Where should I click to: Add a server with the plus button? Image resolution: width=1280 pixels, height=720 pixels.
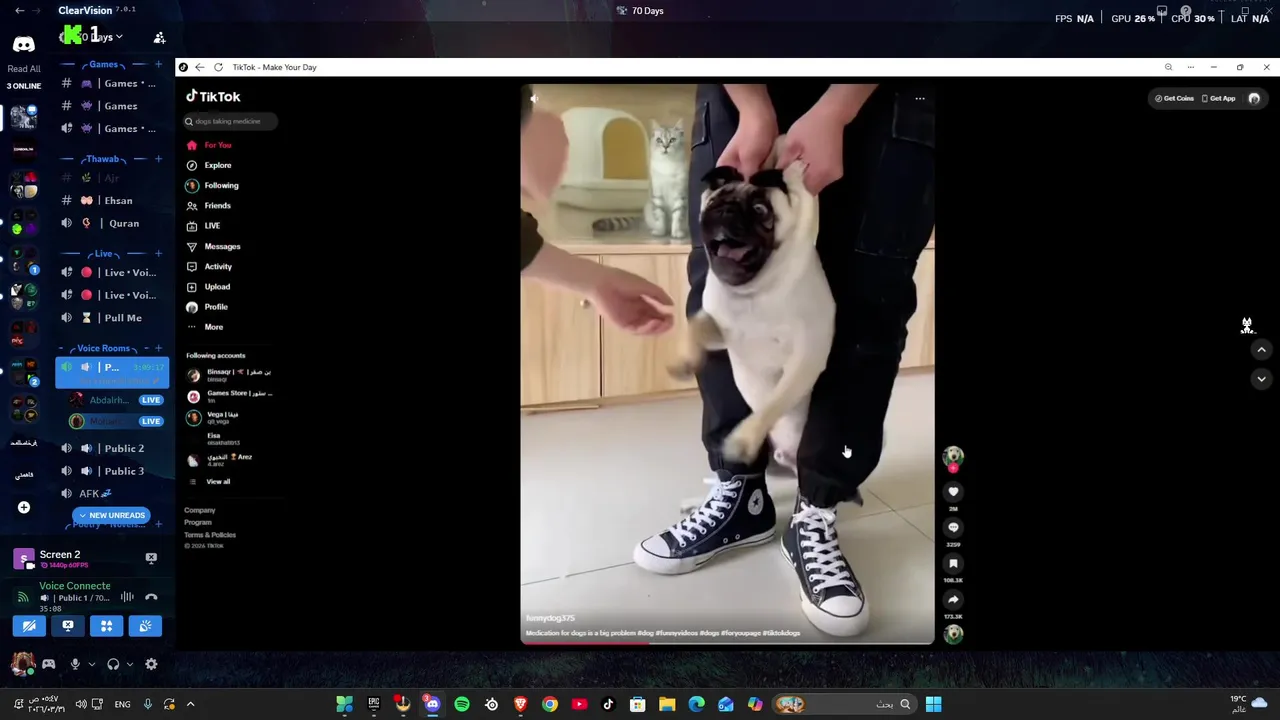pyautogui.click(x=23, y=507)
